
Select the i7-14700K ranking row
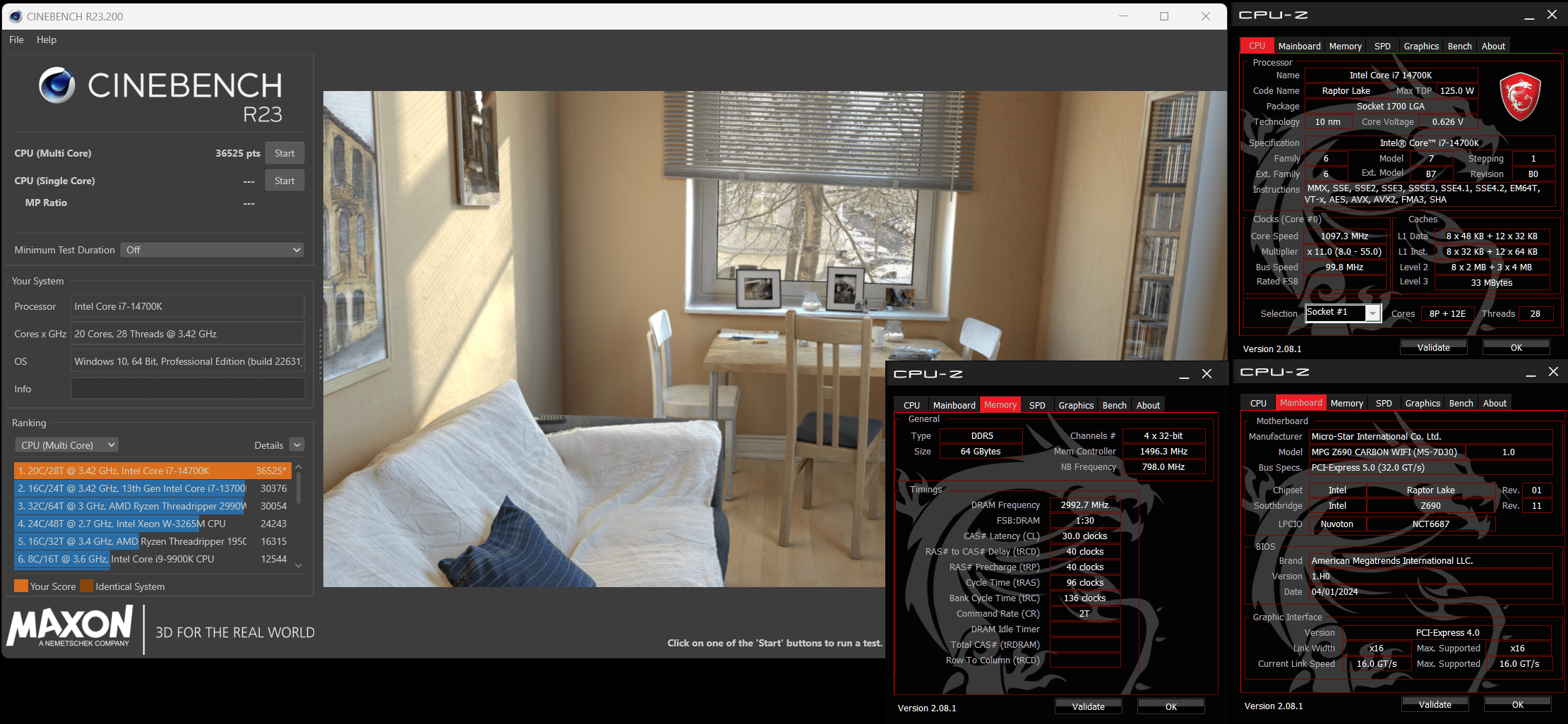click(152, 471)
